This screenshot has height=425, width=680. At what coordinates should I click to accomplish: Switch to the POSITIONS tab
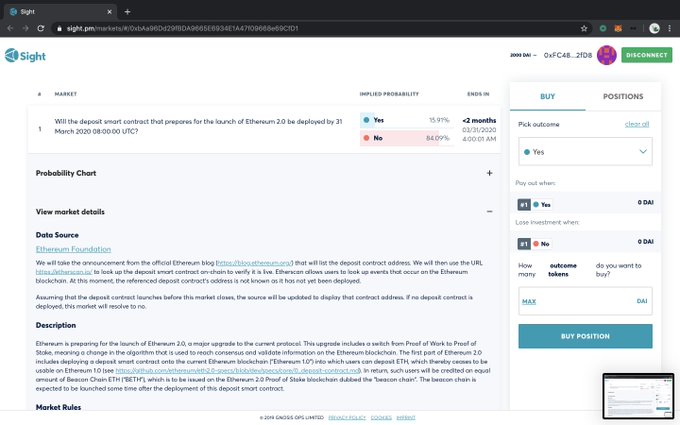(x=623, y=96)
